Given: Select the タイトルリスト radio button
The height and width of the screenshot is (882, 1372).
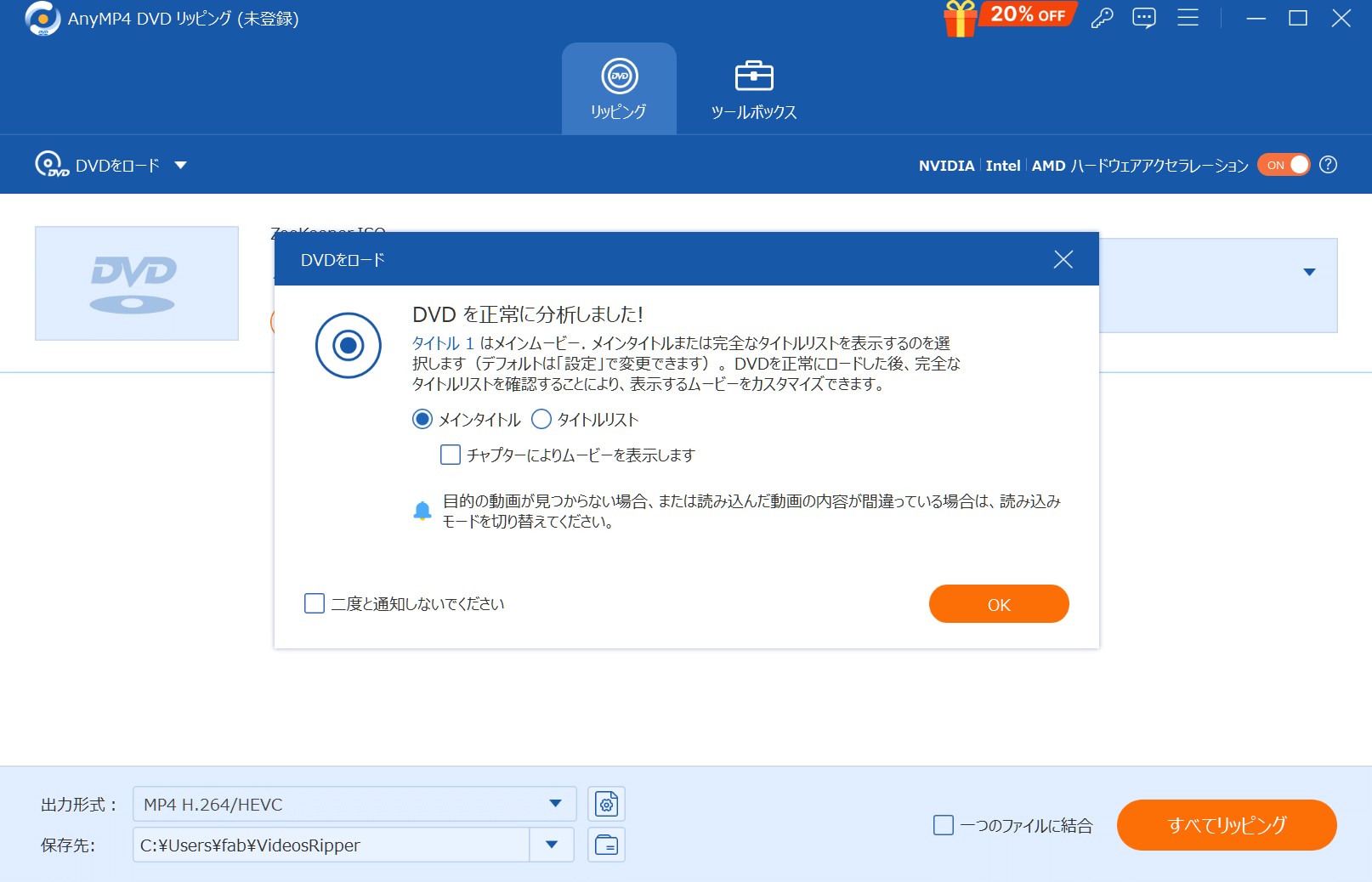Looking at the screenshot, I should pos(541,419).
